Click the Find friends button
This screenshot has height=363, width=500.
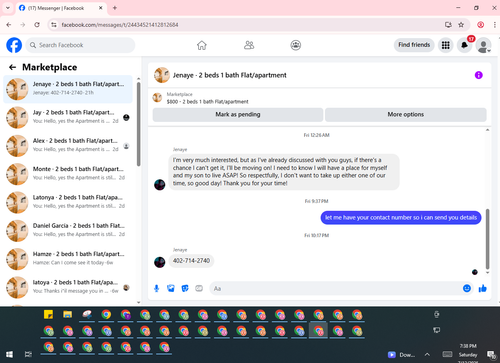414,45
